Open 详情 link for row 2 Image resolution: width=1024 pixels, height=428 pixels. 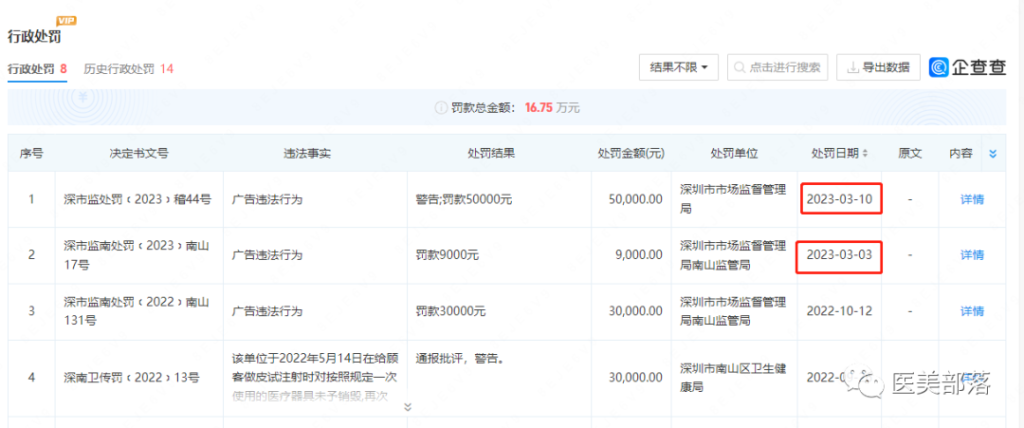tap(971, 255)
